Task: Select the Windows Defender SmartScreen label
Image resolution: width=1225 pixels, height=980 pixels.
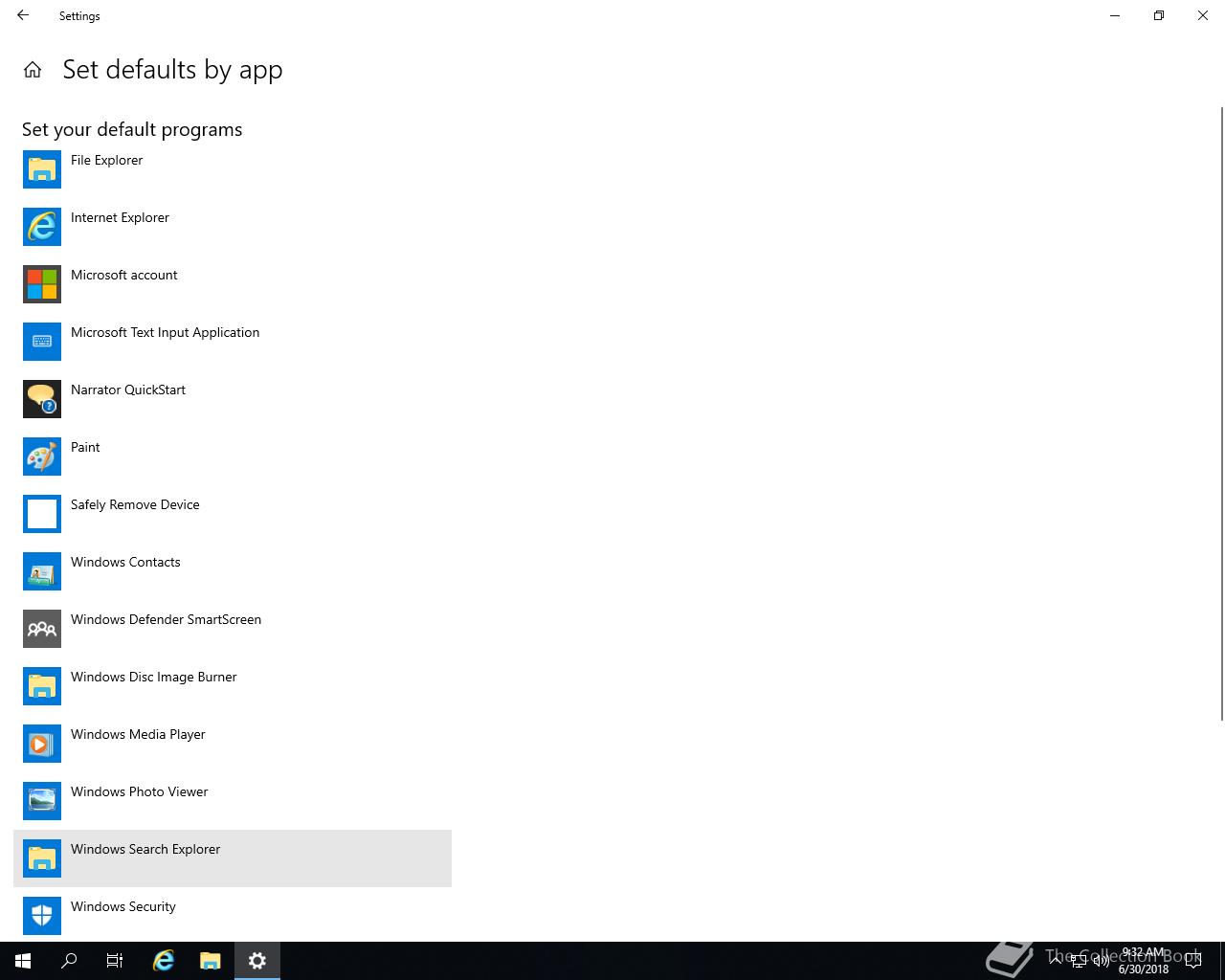Action: point(166,619)
